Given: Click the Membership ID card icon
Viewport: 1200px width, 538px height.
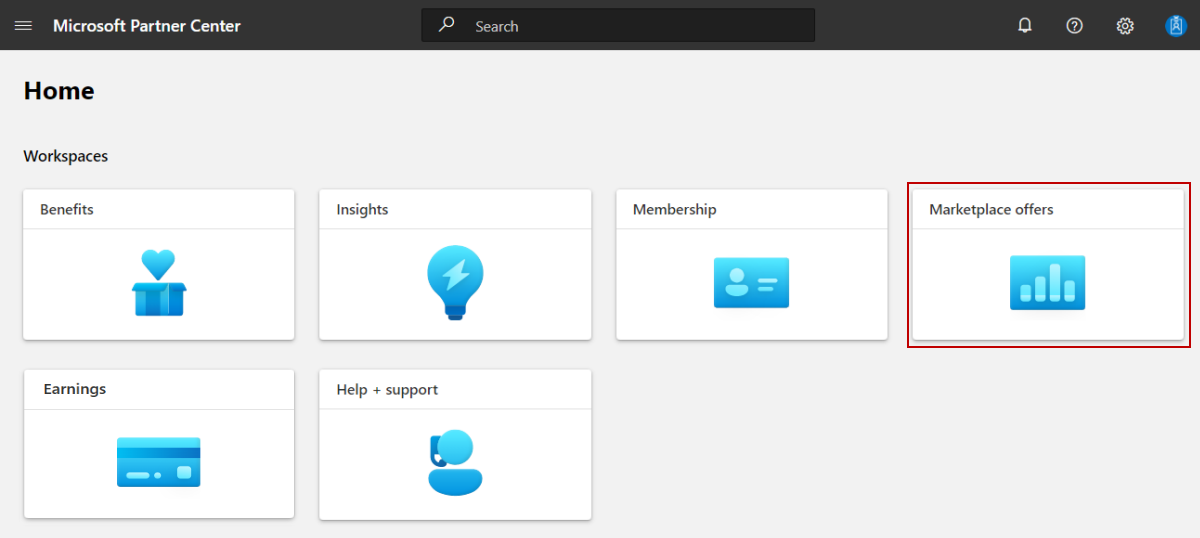Looking at the screenshot, I should click(751, 283).
